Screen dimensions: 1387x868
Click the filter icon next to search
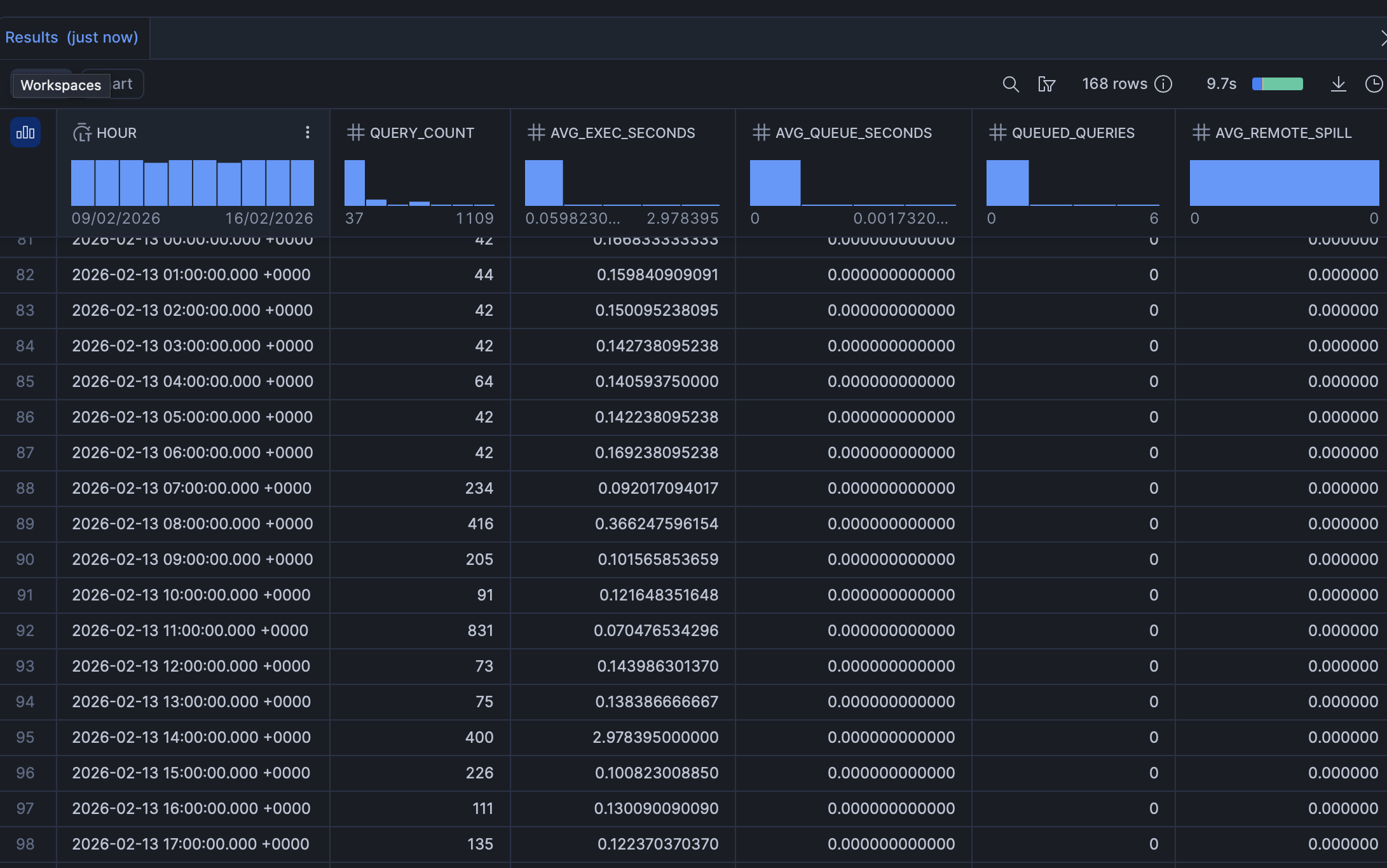1047,84
